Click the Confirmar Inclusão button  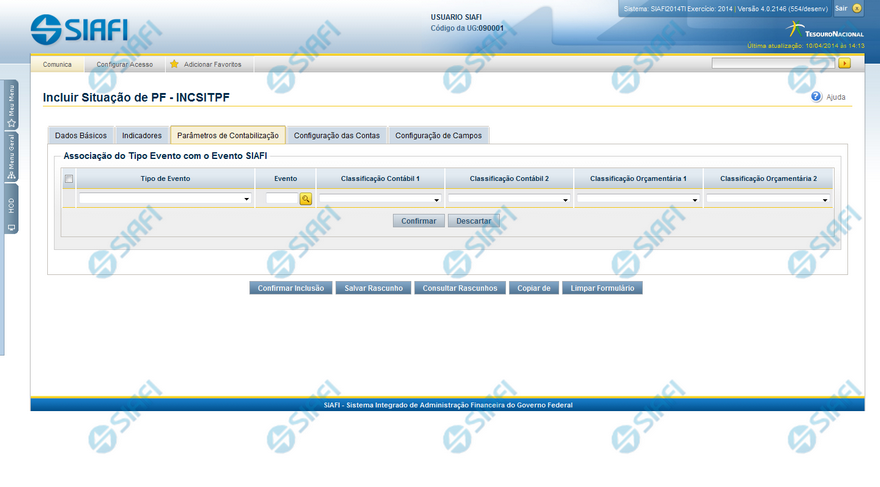(290, 288)
